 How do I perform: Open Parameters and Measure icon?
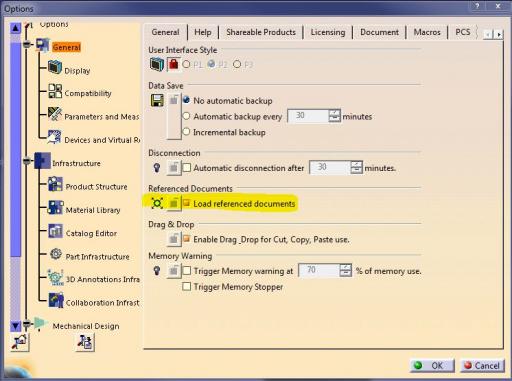pos(55,114)
